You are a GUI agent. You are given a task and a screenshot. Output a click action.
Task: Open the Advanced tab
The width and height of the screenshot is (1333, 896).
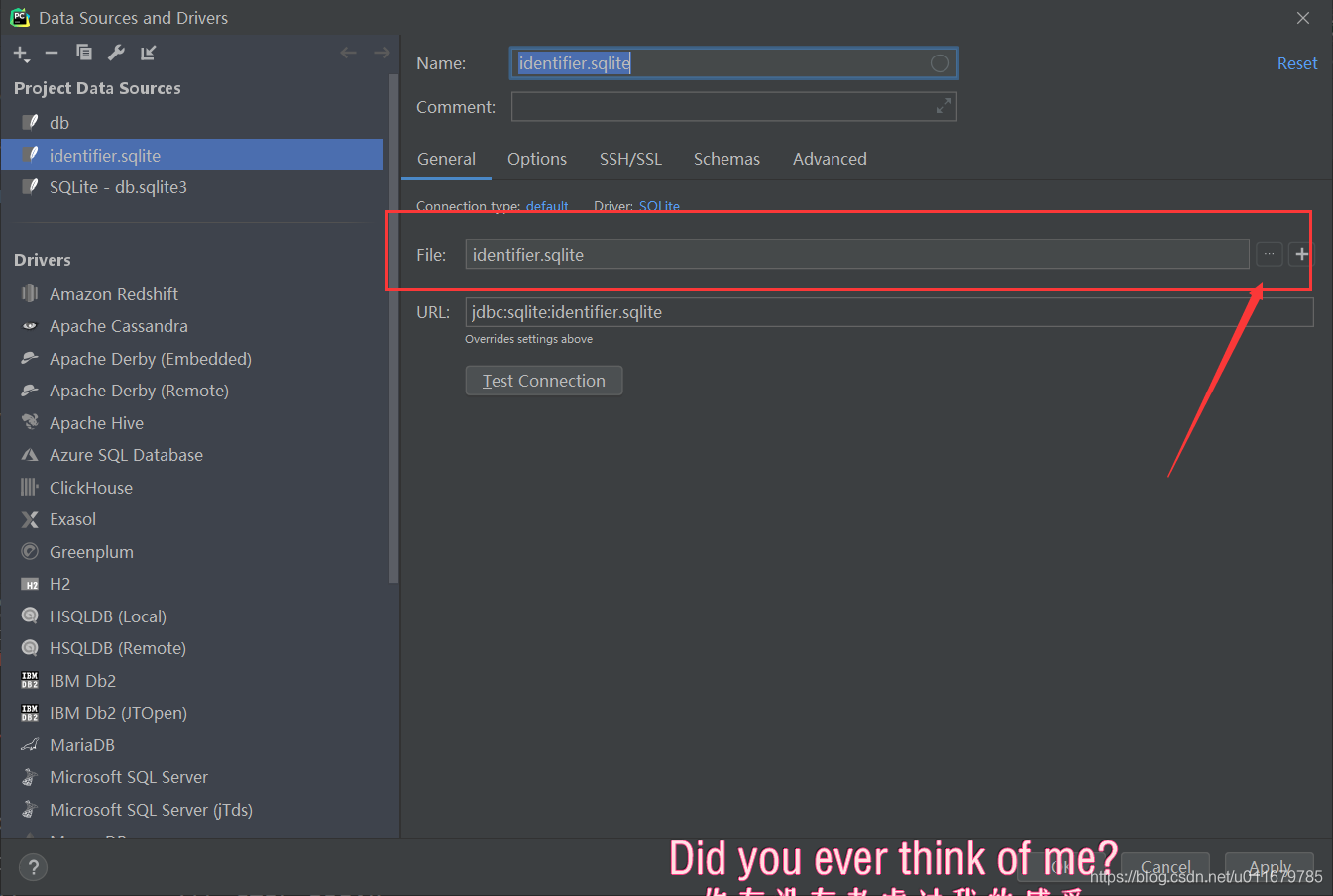coord(830,159)
